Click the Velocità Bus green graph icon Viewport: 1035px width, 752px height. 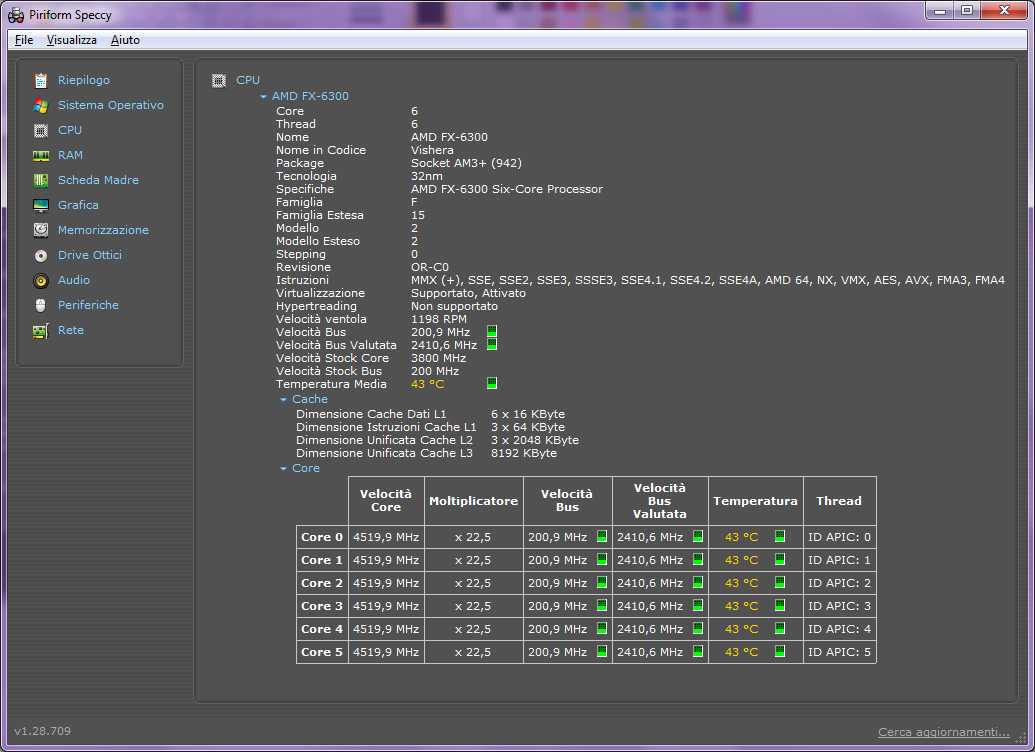pyautogui.click(x=492, y=331)
